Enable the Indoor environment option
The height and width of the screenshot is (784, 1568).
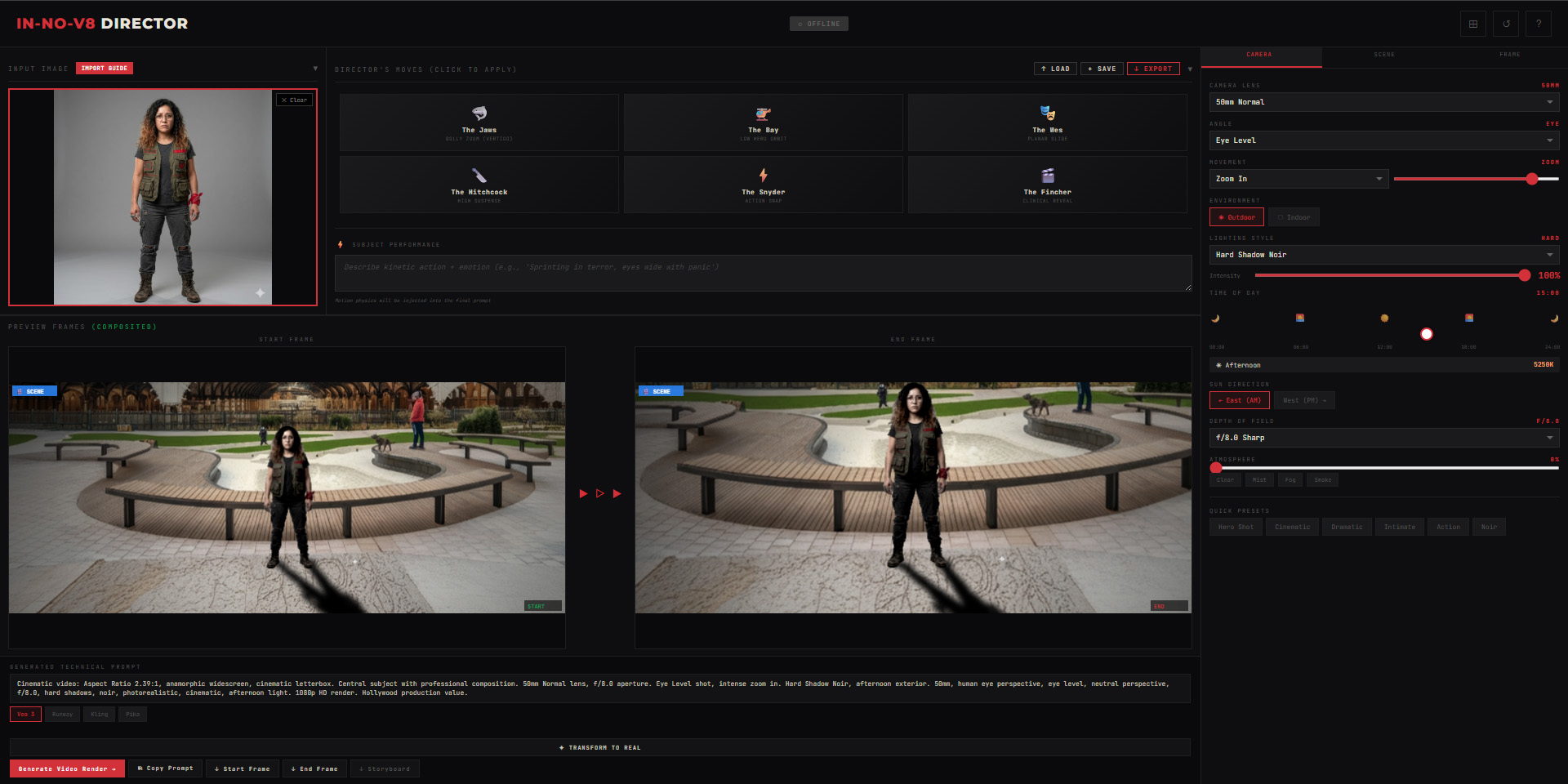coord(1293,216)
